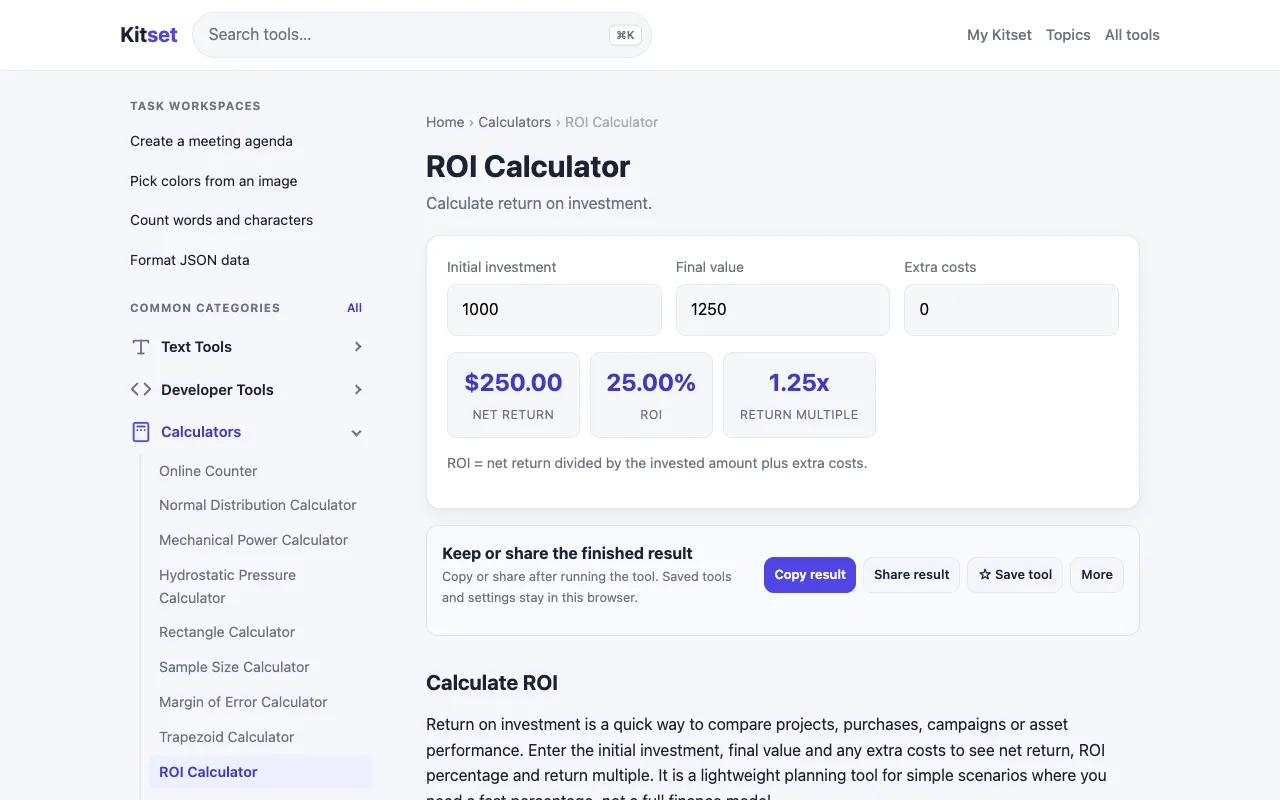Click the Final value input field
This screenshot has width=1280, height=800.
[x=783, y=310]
